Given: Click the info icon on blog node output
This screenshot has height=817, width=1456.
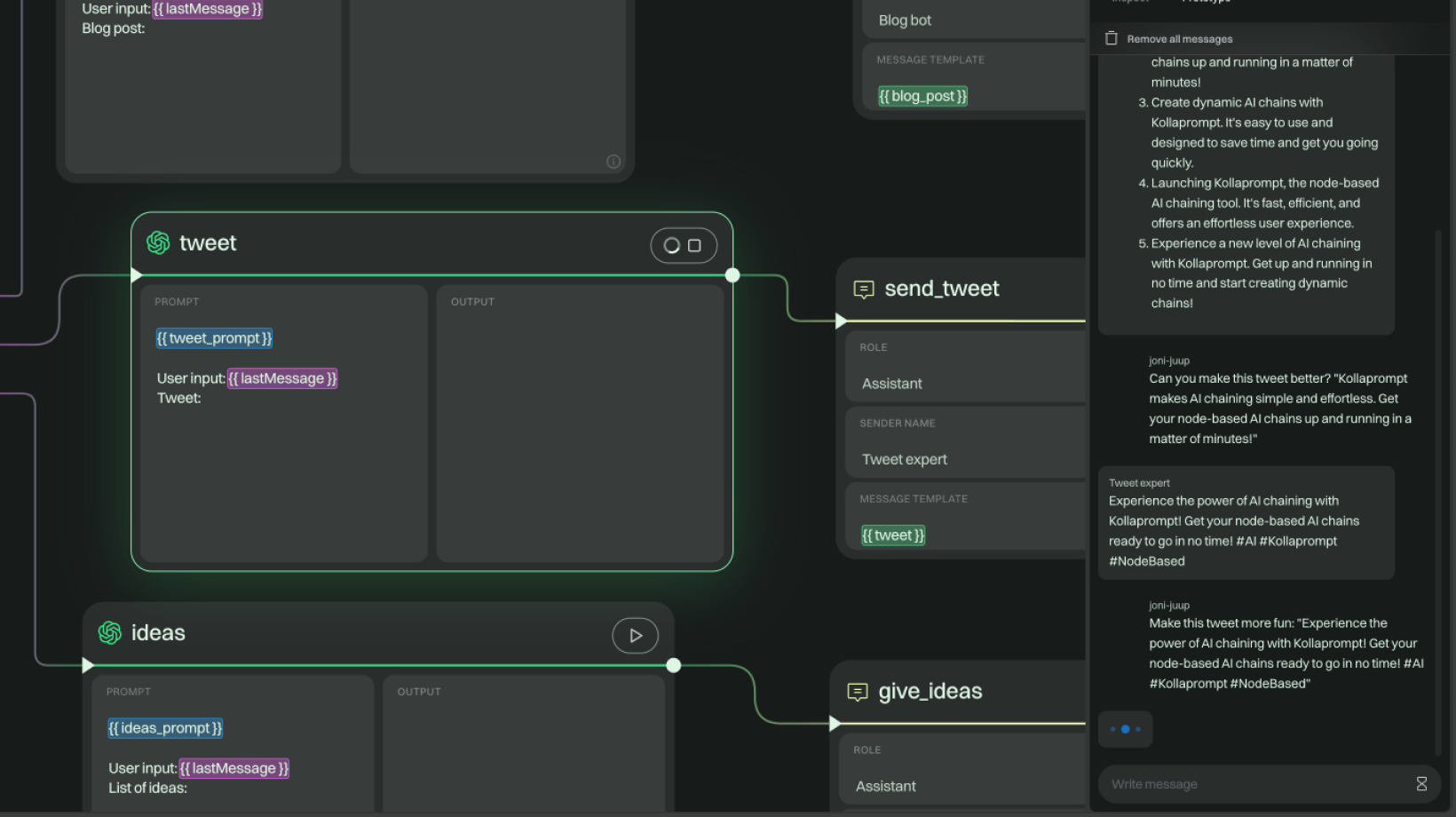Looking at the screenshot, I should (x=613, y=162).
